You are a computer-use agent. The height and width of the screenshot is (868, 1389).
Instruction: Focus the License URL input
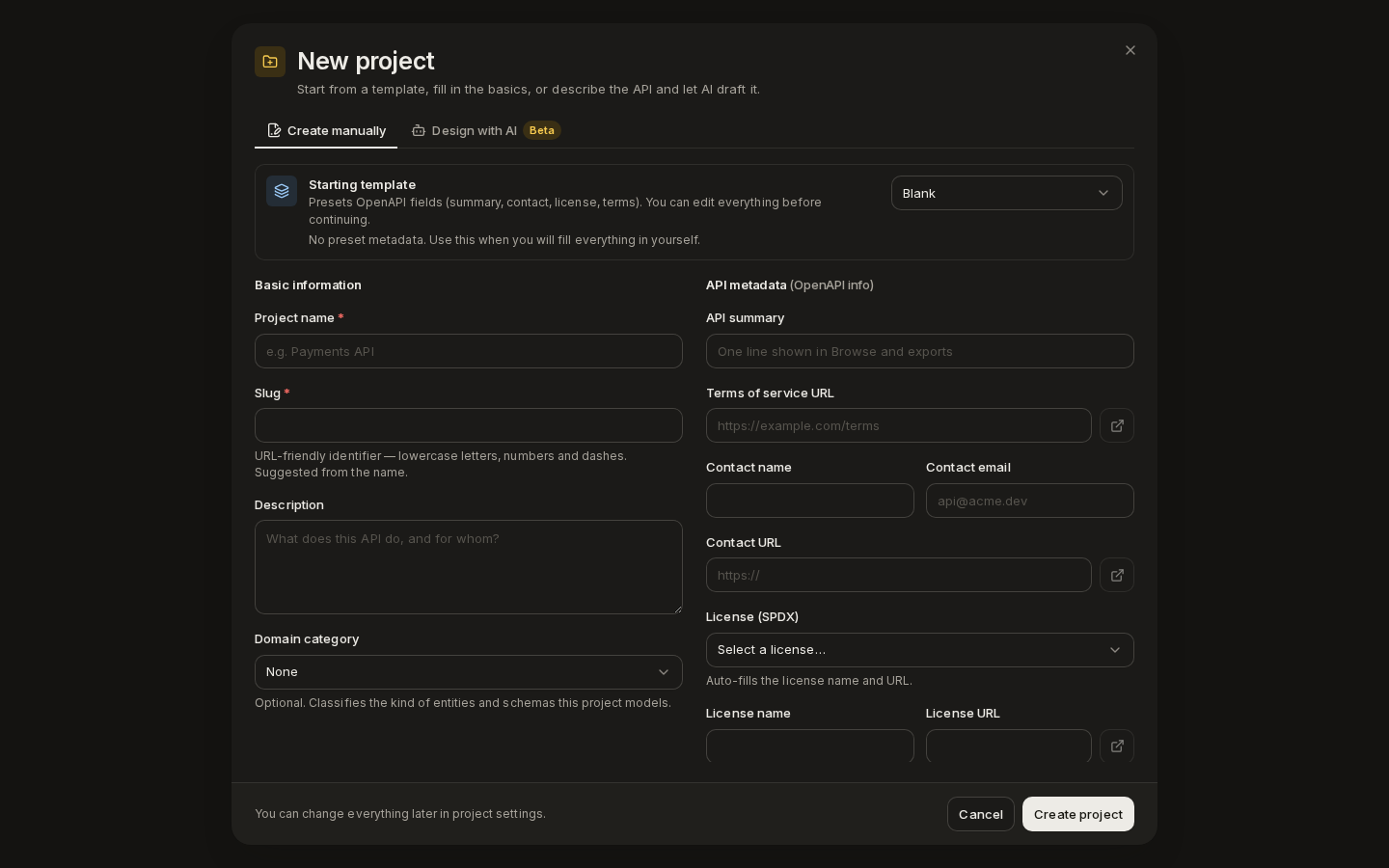[x=1009, y=746]
